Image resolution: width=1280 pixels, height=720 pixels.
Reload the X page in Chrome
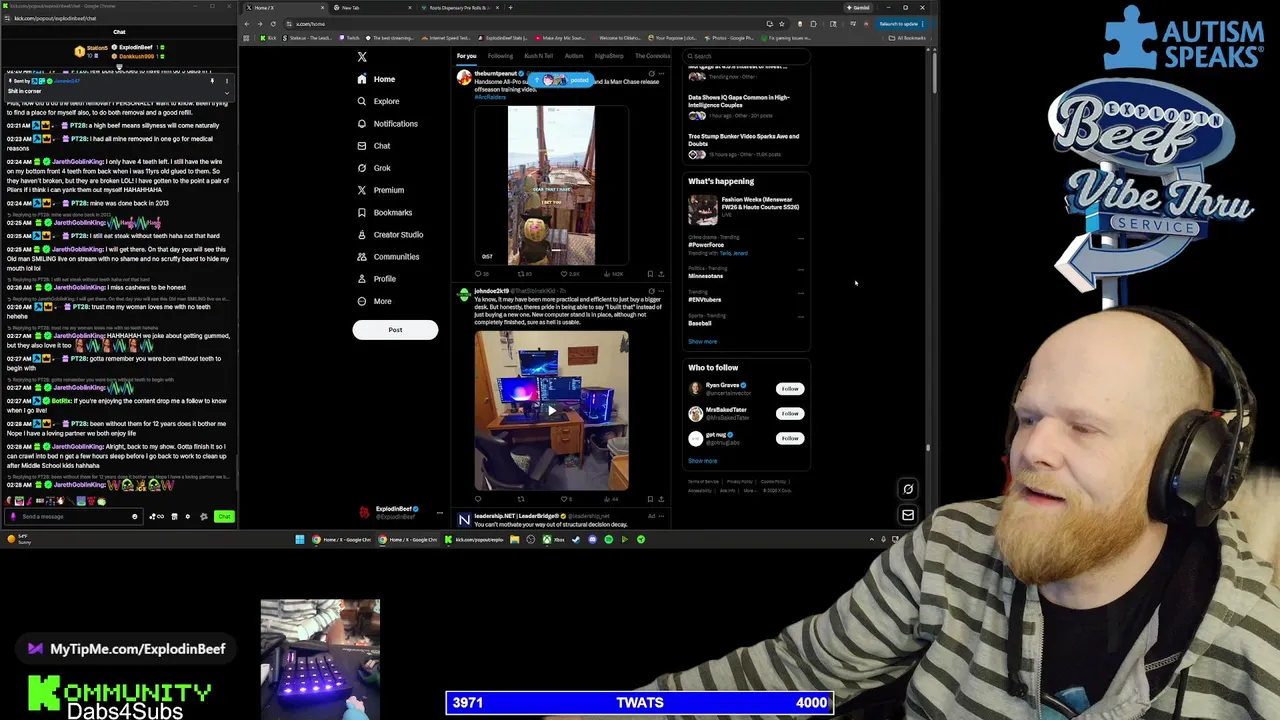click(273, 24)
